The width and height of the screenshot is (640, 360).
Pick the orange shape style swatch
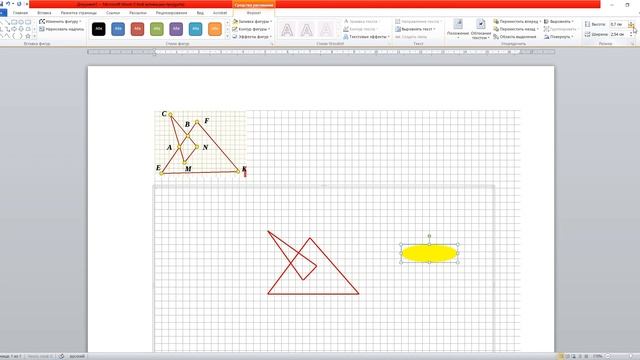(x=215, y=29)
